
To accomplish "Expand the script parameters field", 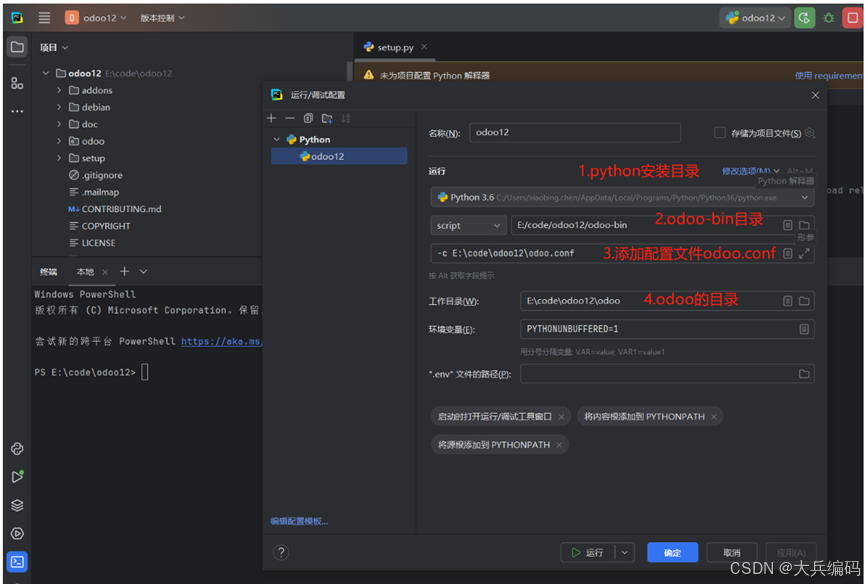I will (804, 253).
